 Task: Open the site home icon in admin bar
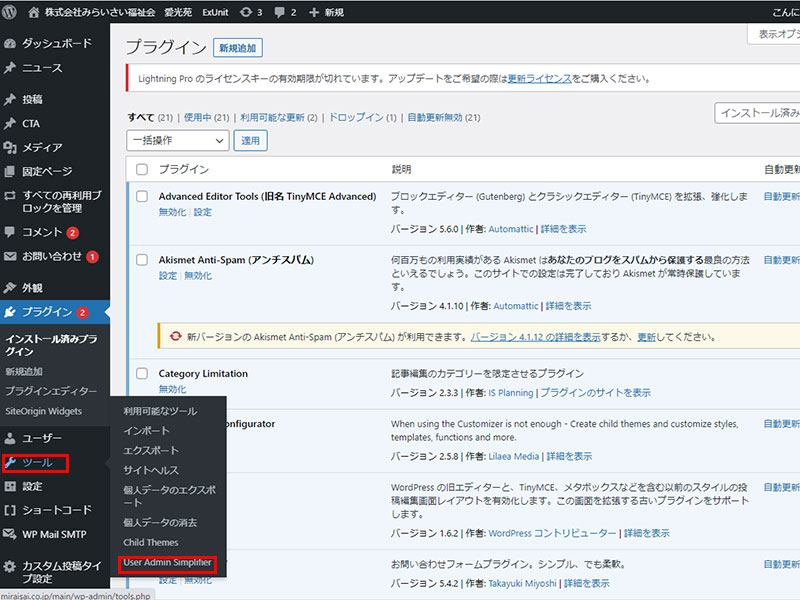[35, 12]
